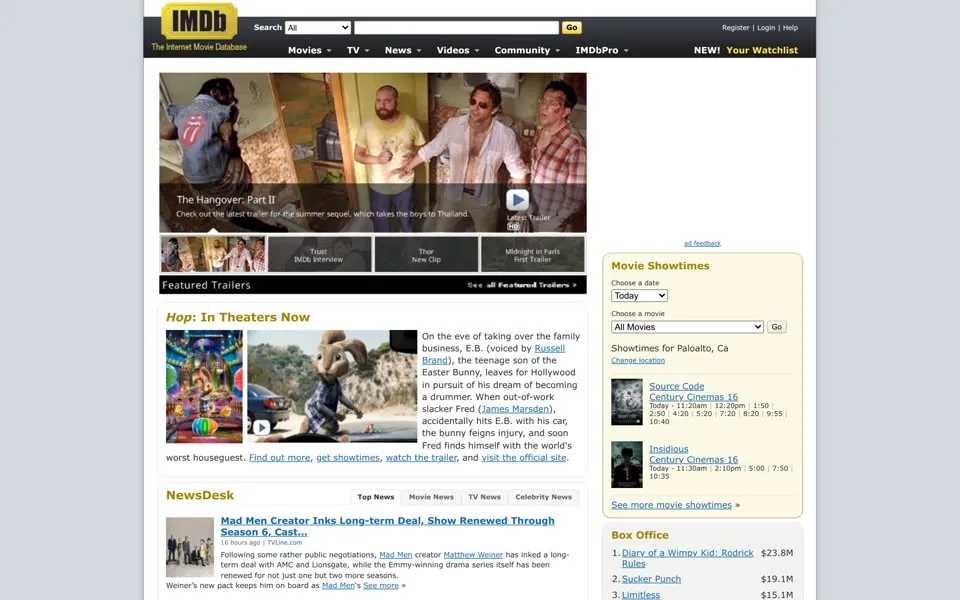The width and height of the screenshot is (960, 600).
Task: Open the All Movies dropdown
Action: coord(688,327)
